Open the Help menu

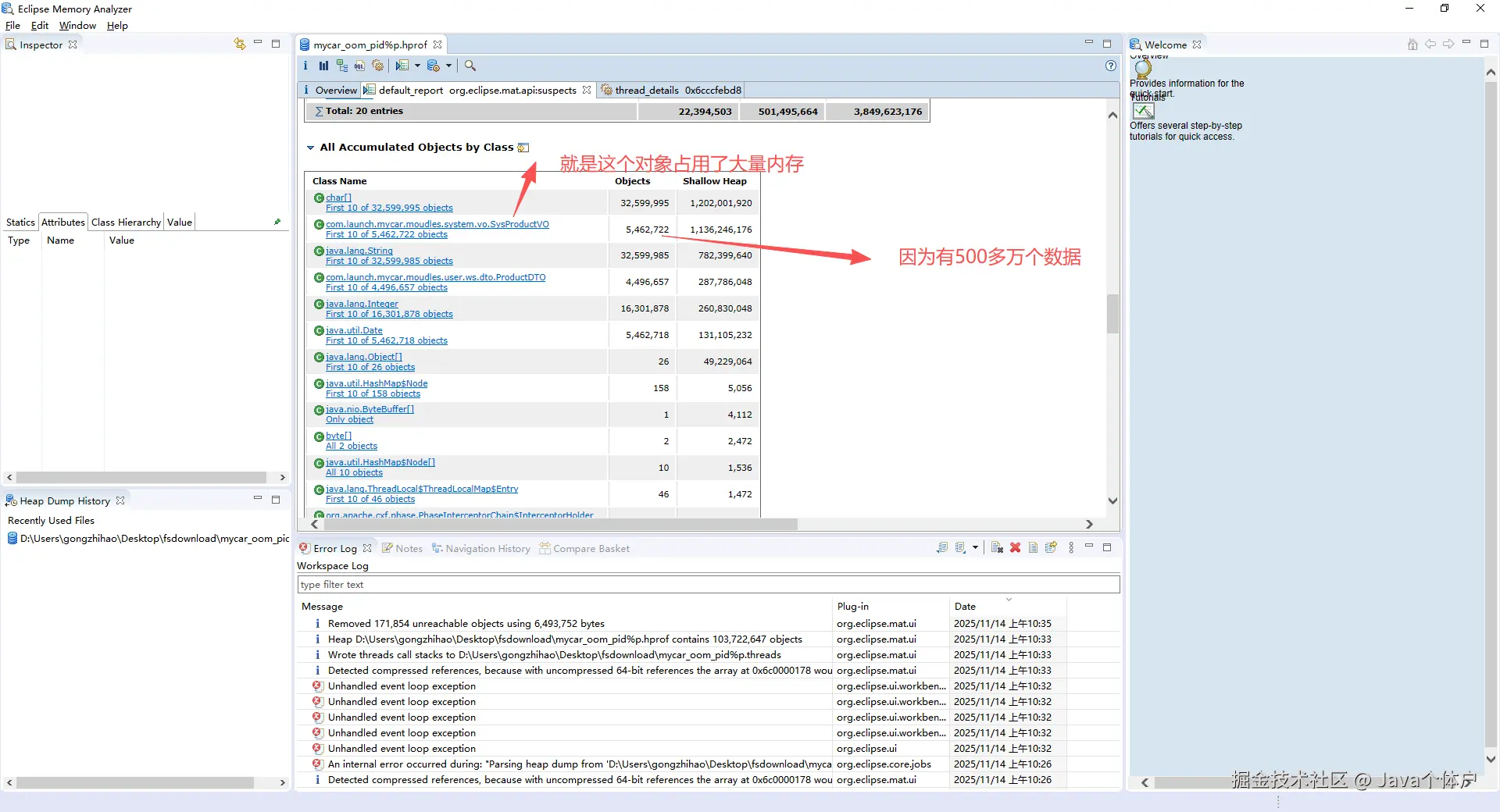coord(117,26)
